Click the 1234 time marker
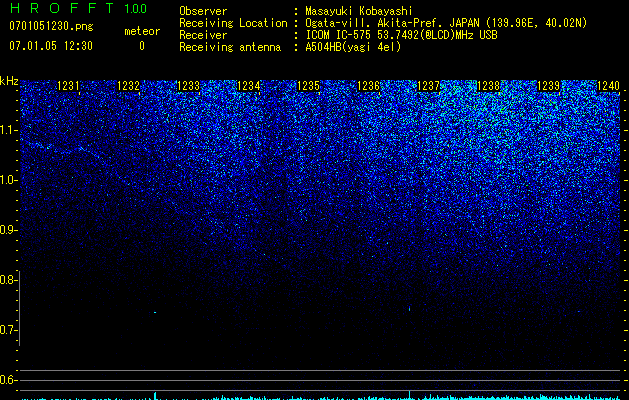629x400 pixels. click(x=248, y=85)
